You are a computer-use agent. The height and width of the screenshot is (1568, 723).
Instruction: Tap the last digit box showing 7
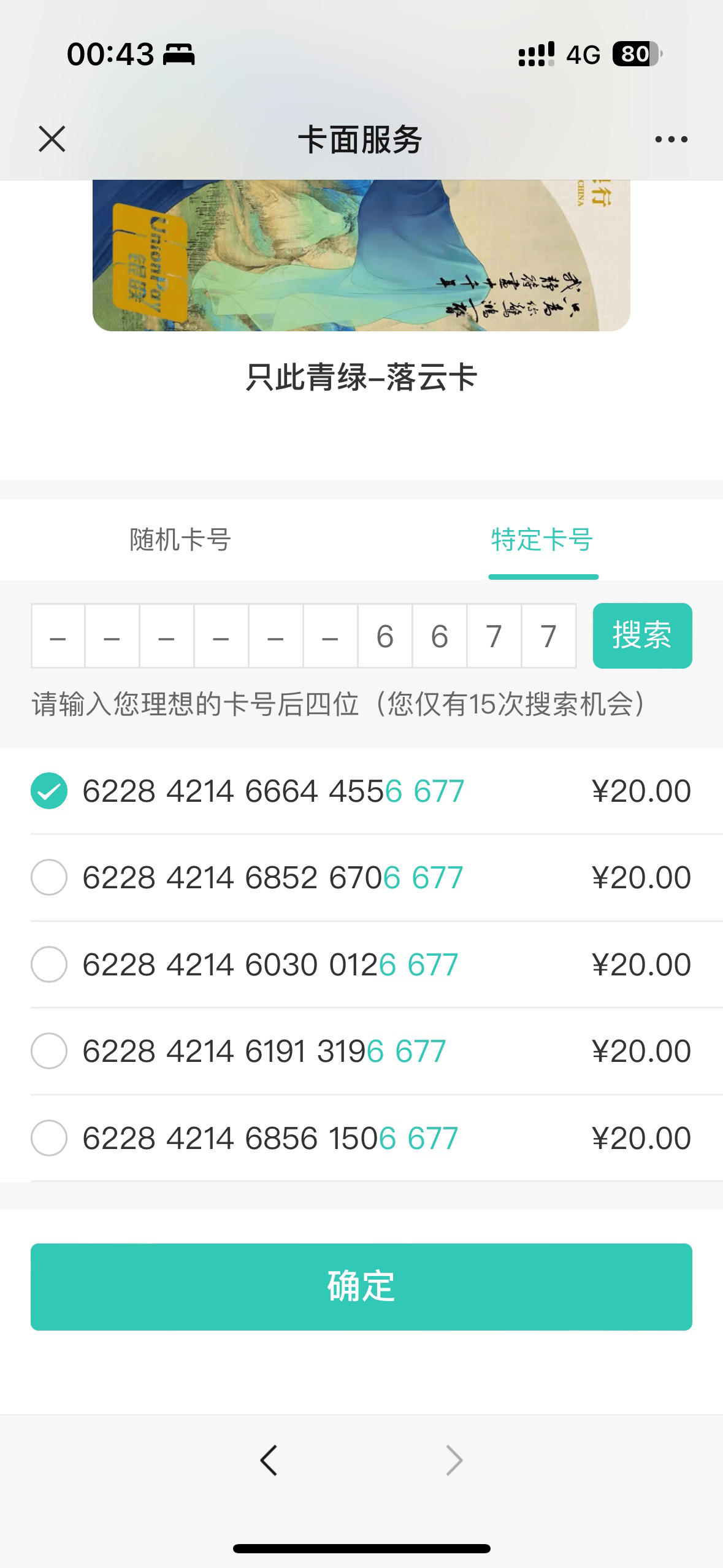(548, 636)
